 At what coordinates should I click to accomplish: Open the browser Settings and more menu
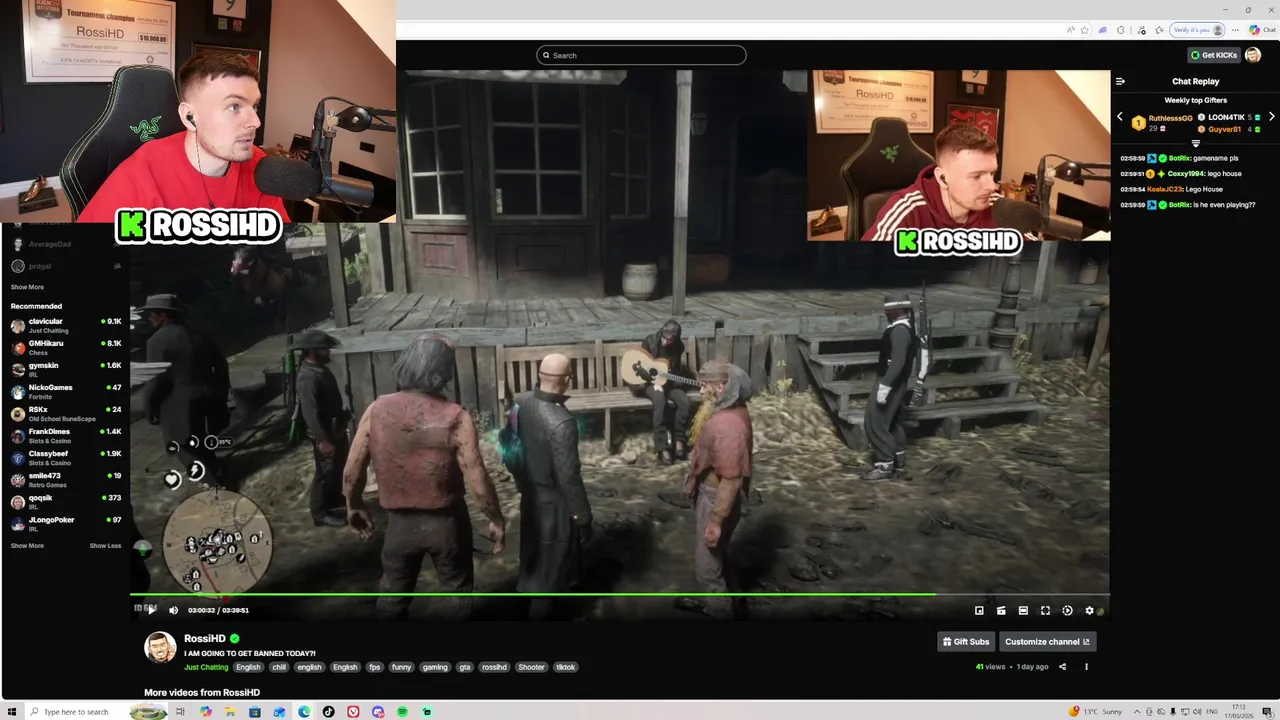(x=1233, y=30)
